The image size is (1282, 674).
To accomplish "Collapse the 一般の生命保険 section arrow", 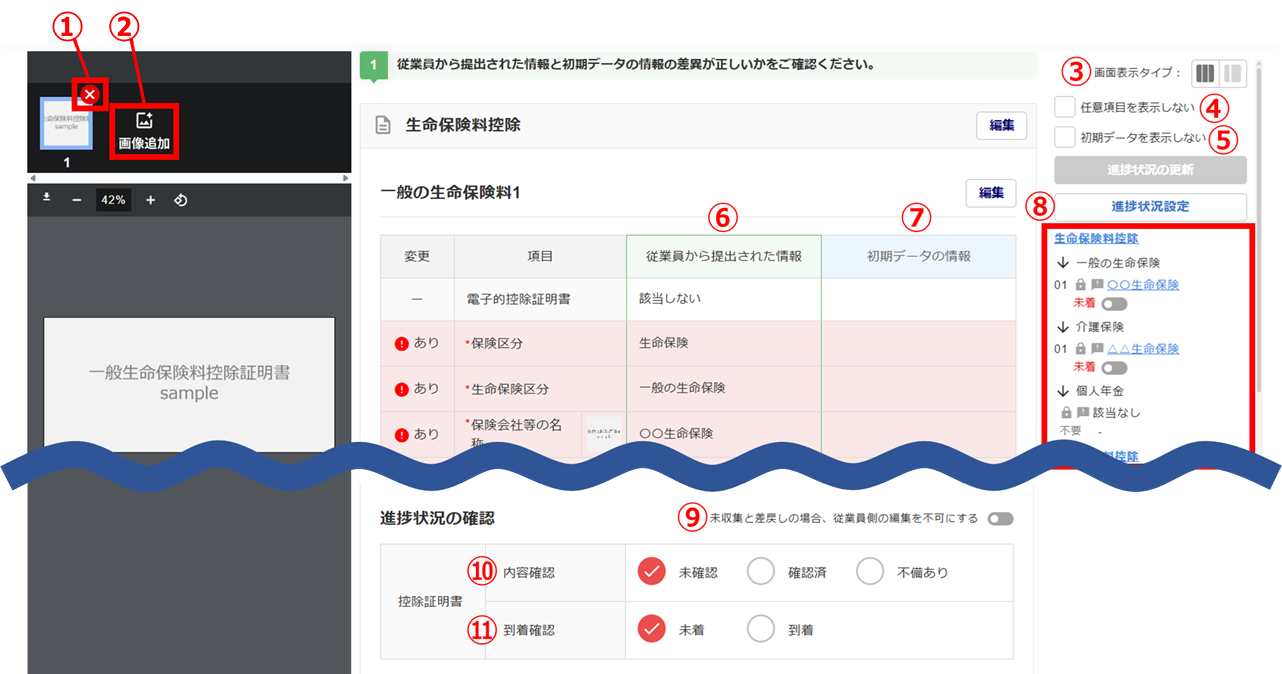I will (x=1063, y=263).
